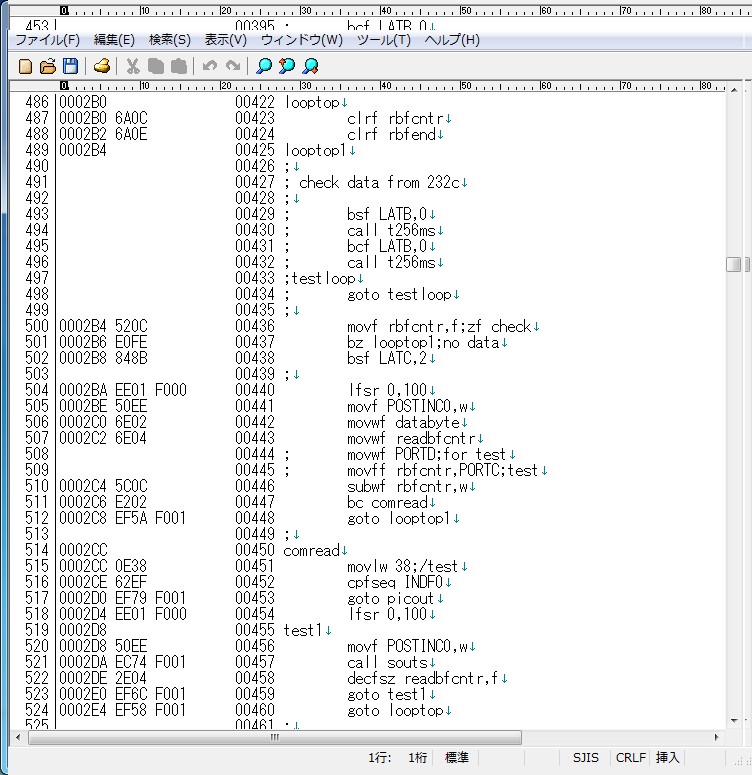The width and height of the screenshot is (752, 775).
Task: Click the editor column ruler
Action: tap(368, 86)
